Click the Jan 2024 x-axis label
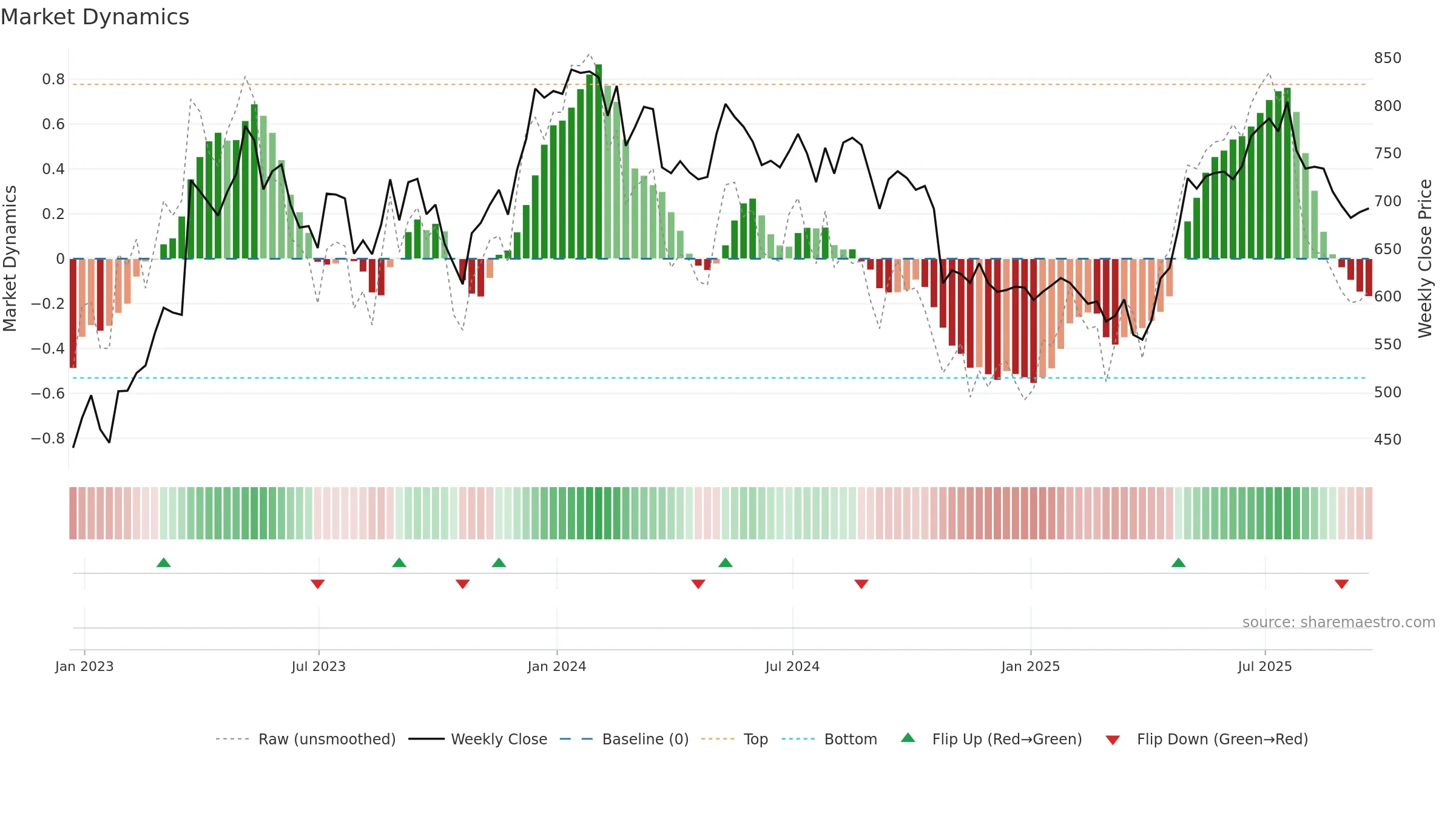The image size is (1456, 819). click(x=557, y=666)
